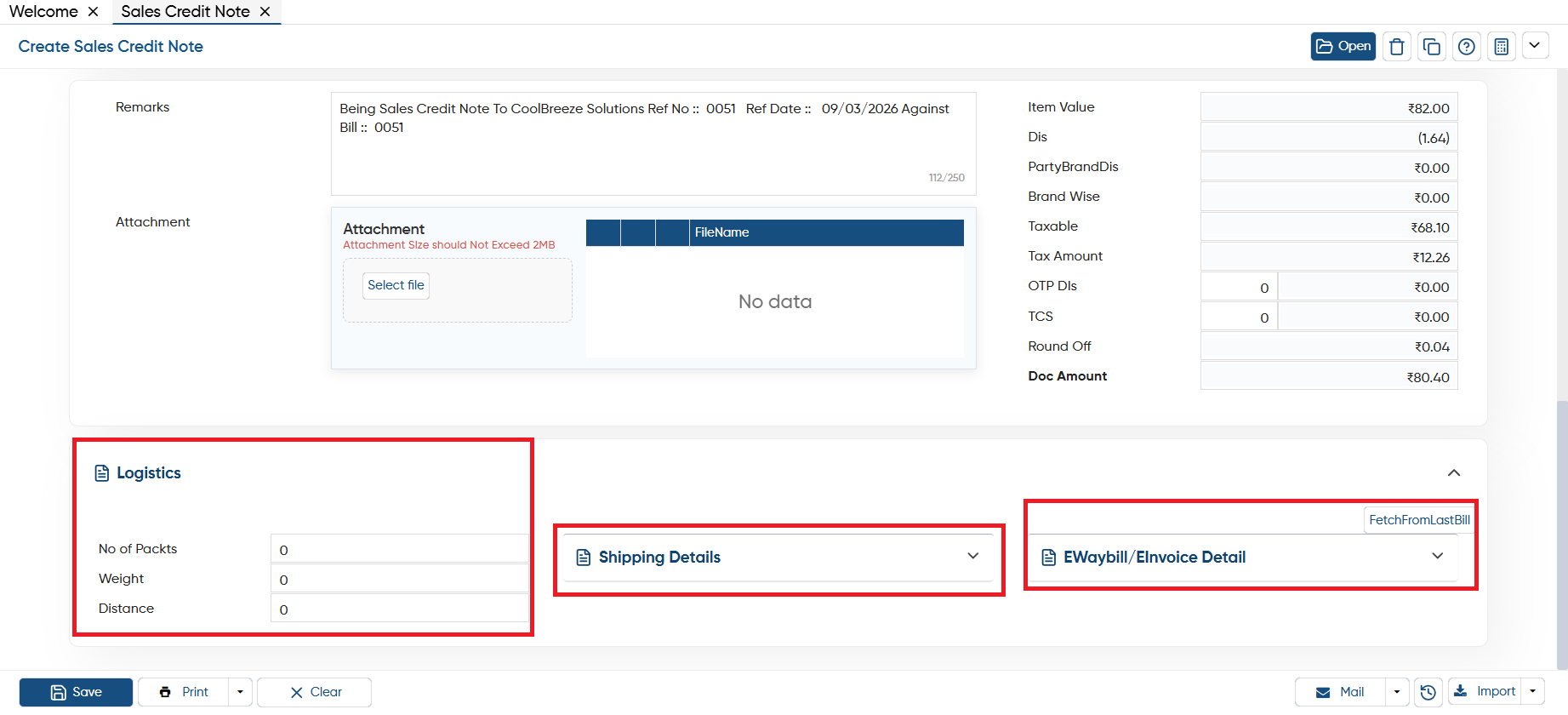Expand header more-options chevron
Image resolution: width=1568 pixels, height=715 pixels.
[x=1535, y=45]
